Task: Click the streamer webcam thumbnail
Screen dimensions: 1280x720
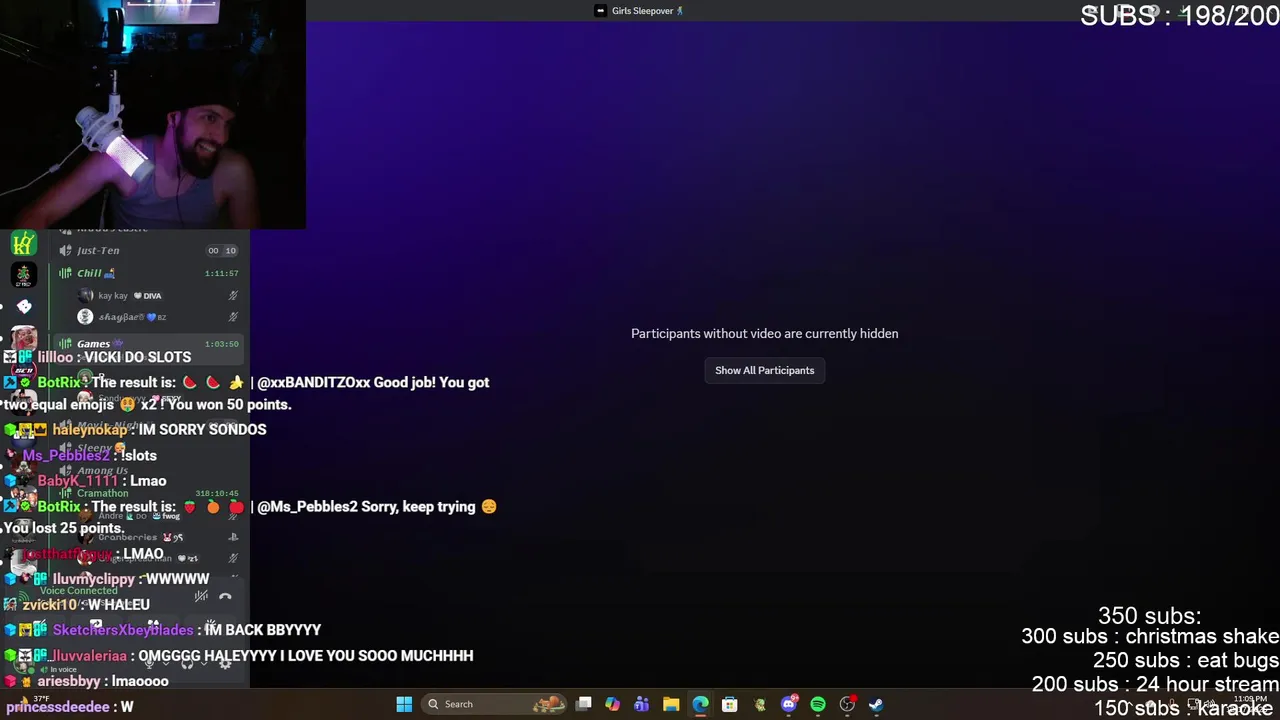Action: 152,115
